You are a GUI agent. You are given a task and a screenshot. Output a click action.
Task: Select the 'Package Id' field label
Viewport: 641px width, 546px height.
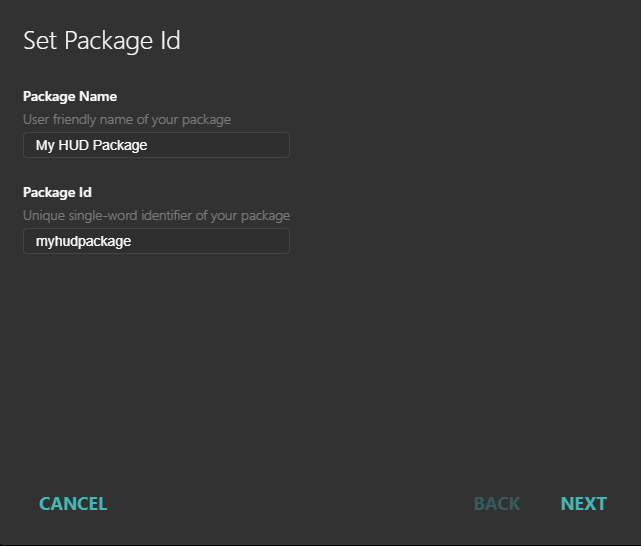tap(57, 192)
